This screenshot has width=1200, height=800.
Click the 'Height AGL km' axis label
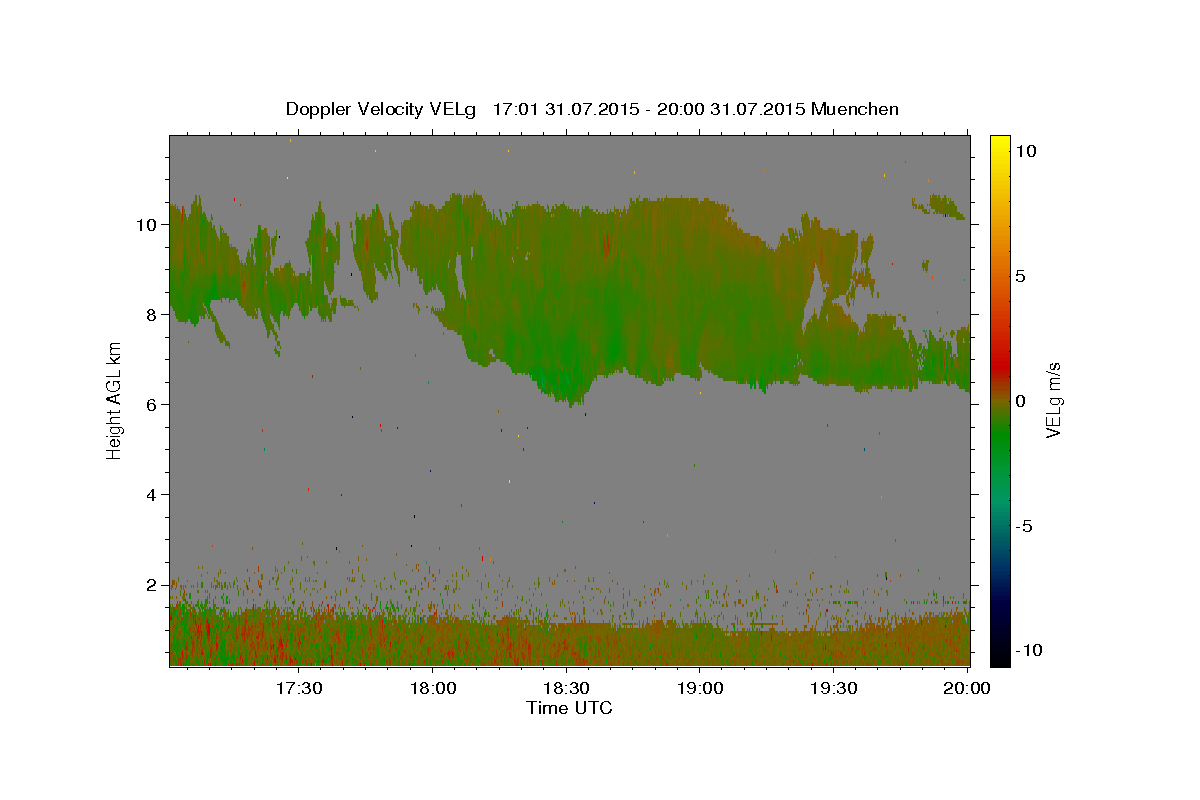point(115,399)
